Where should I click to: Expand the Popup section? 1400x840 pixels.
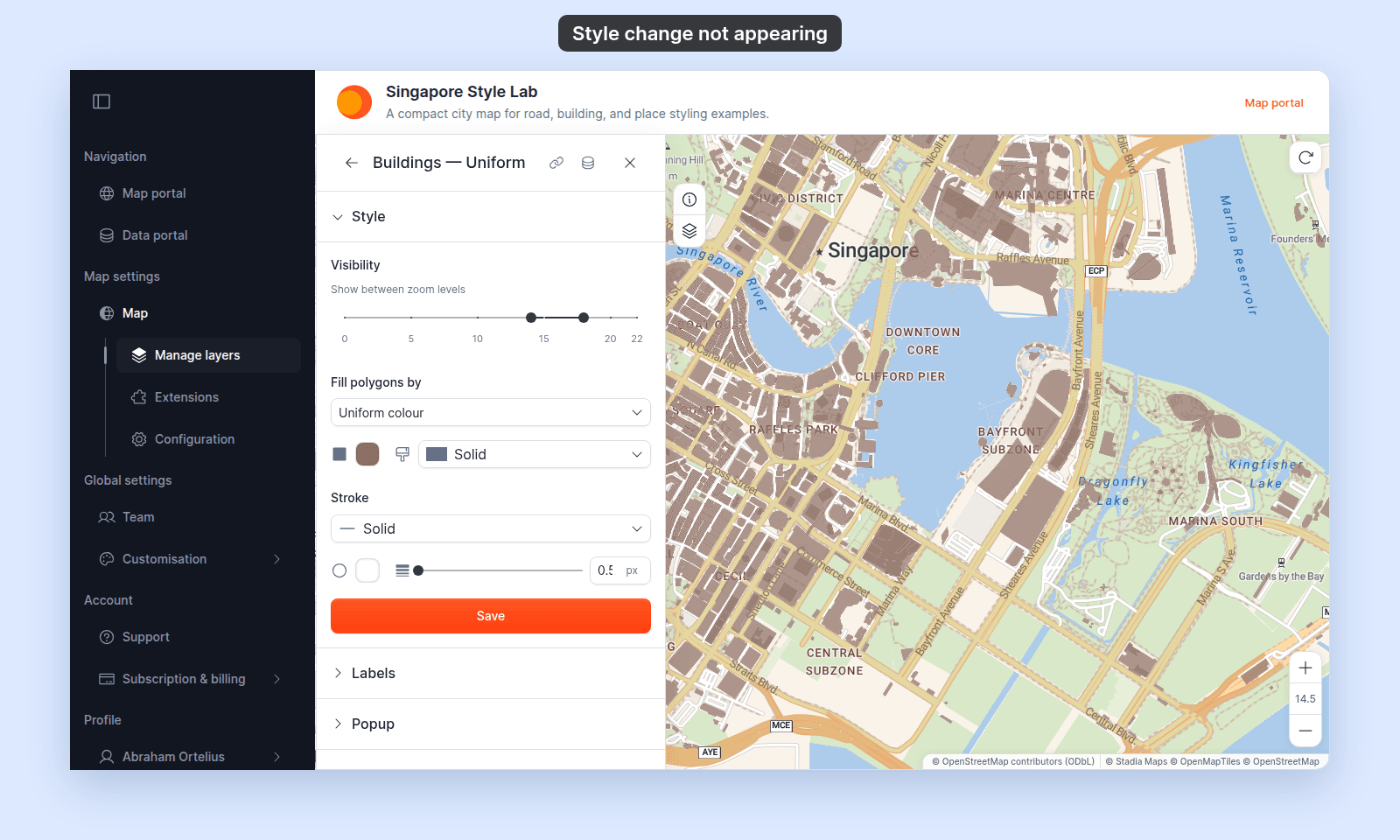coord(490,724)
